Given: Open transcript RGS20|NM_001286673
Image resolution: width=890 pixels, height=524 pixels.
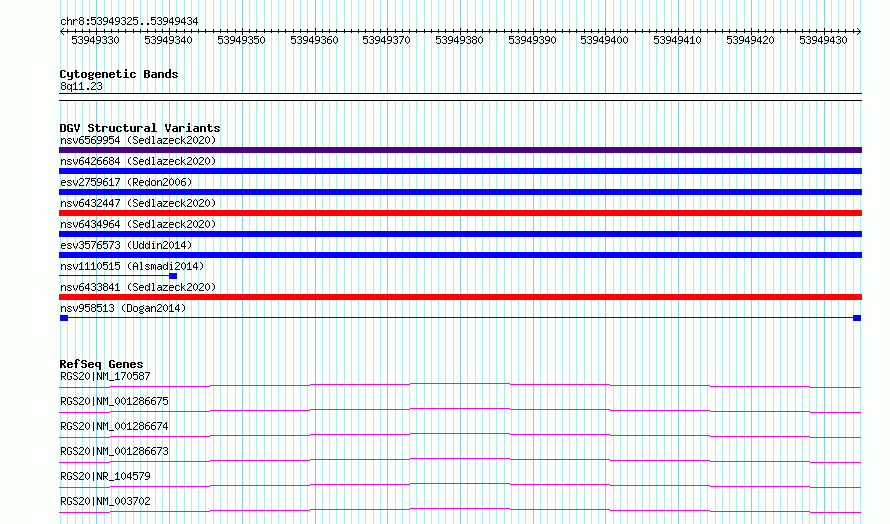Looking at the screenshot, I should (x=114, y=451).
